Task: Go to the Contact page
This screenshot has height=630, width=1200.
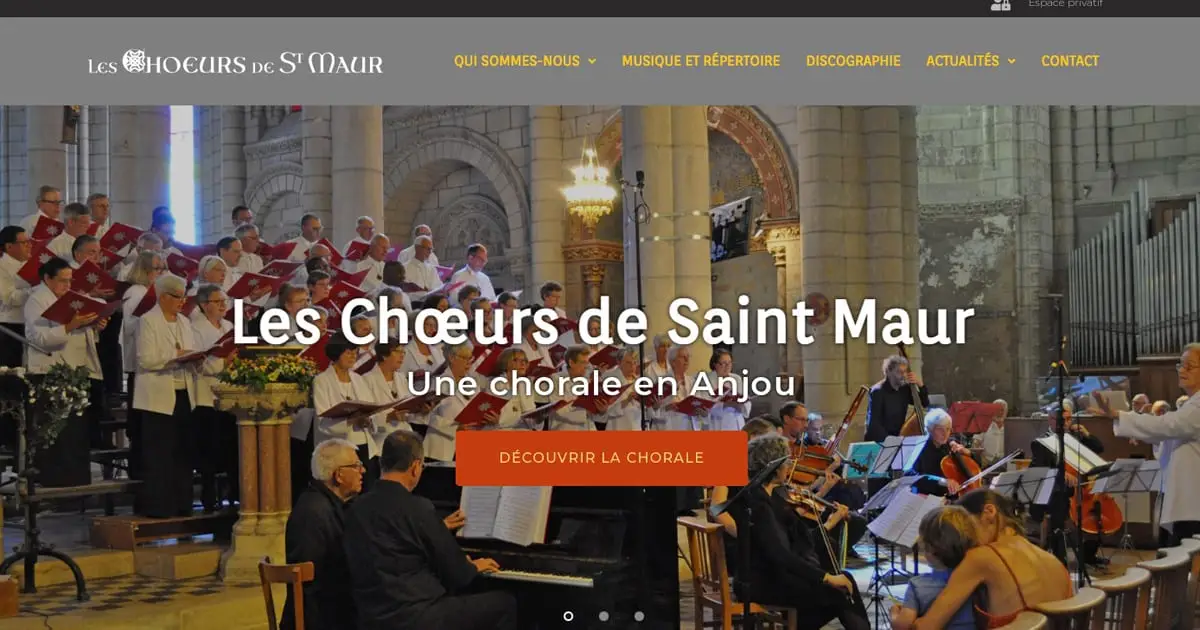Action: pos(1070,61)
